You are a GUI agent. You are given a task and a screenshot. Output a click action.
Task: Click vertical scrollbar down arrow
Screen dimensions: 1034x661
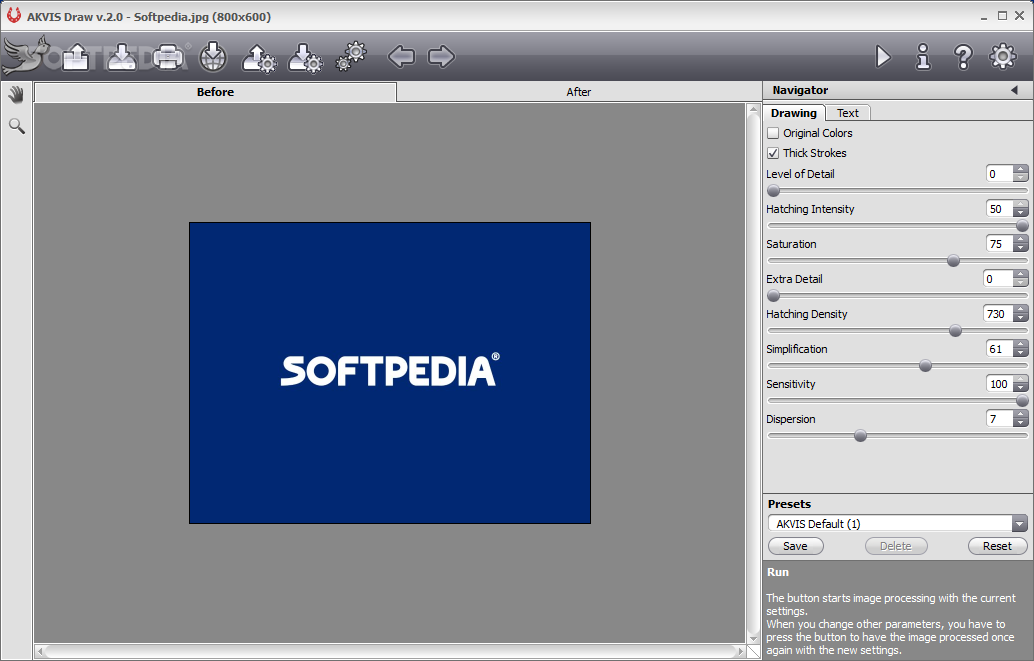pos(754,638)
